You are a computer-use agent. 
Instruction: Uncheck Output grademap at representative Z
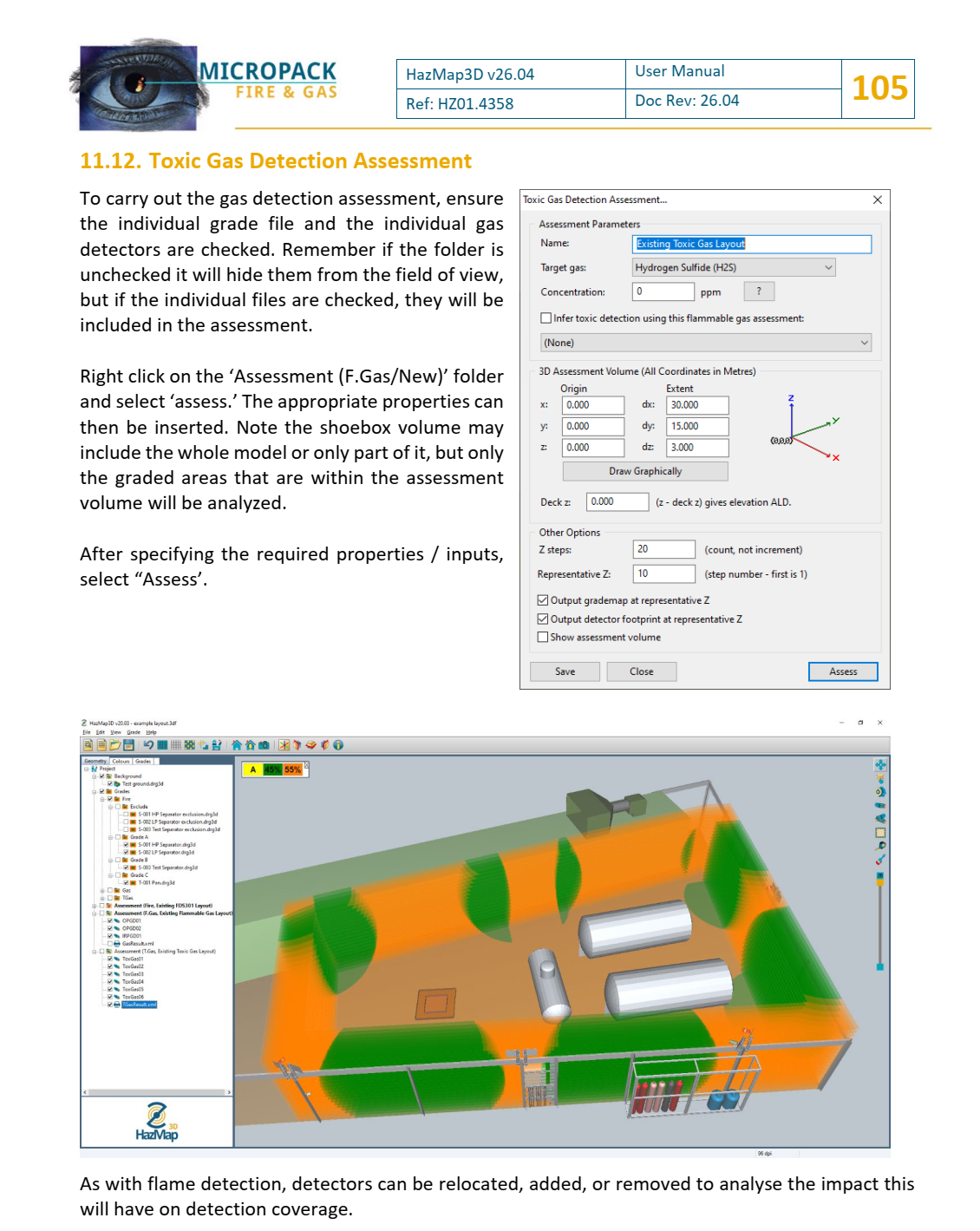coord(543,600)
